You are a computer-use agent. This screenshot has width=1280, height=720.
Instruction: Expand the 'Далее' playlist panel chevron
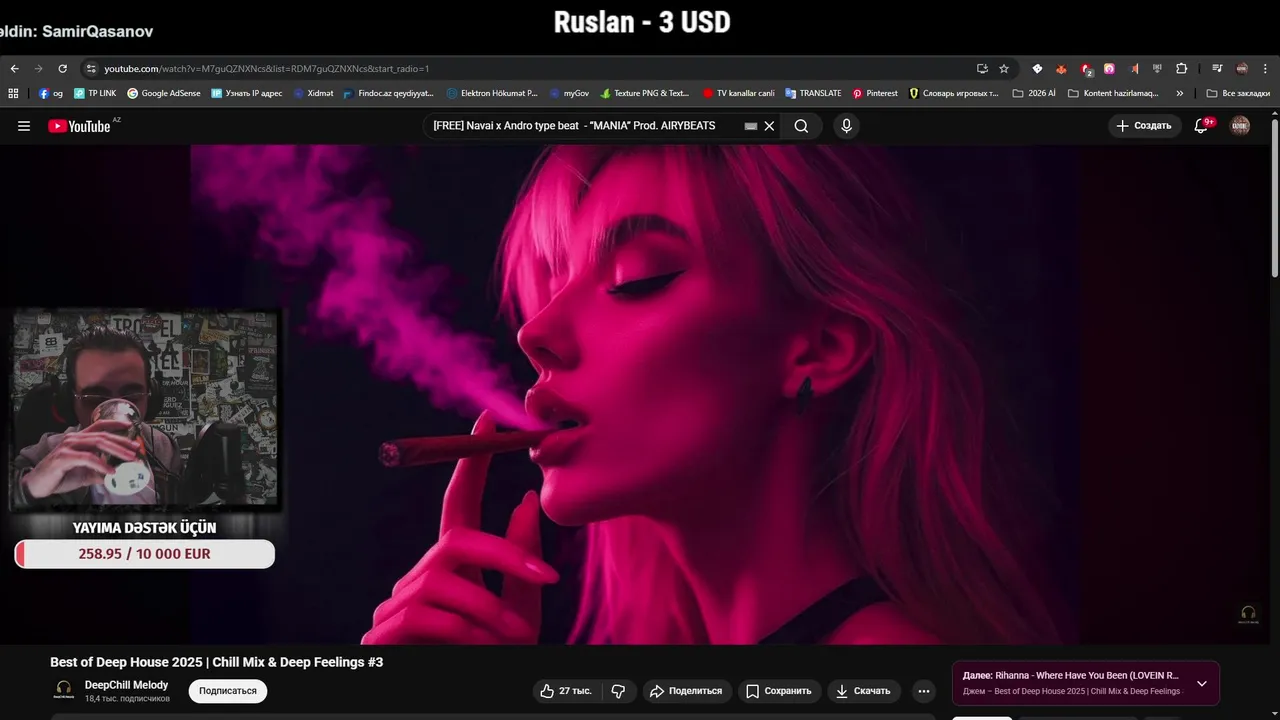pyautogui.click(x=1202, y=684)
